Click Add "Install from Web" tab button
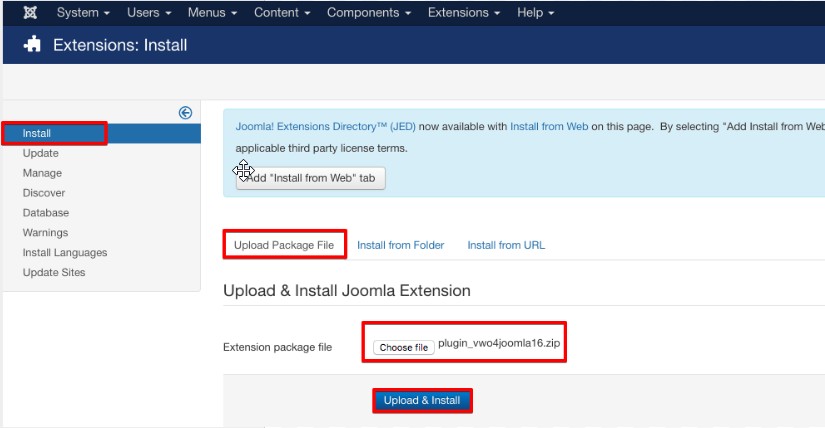Viewport: 825px width, 428px height. [x=310, y=178]
